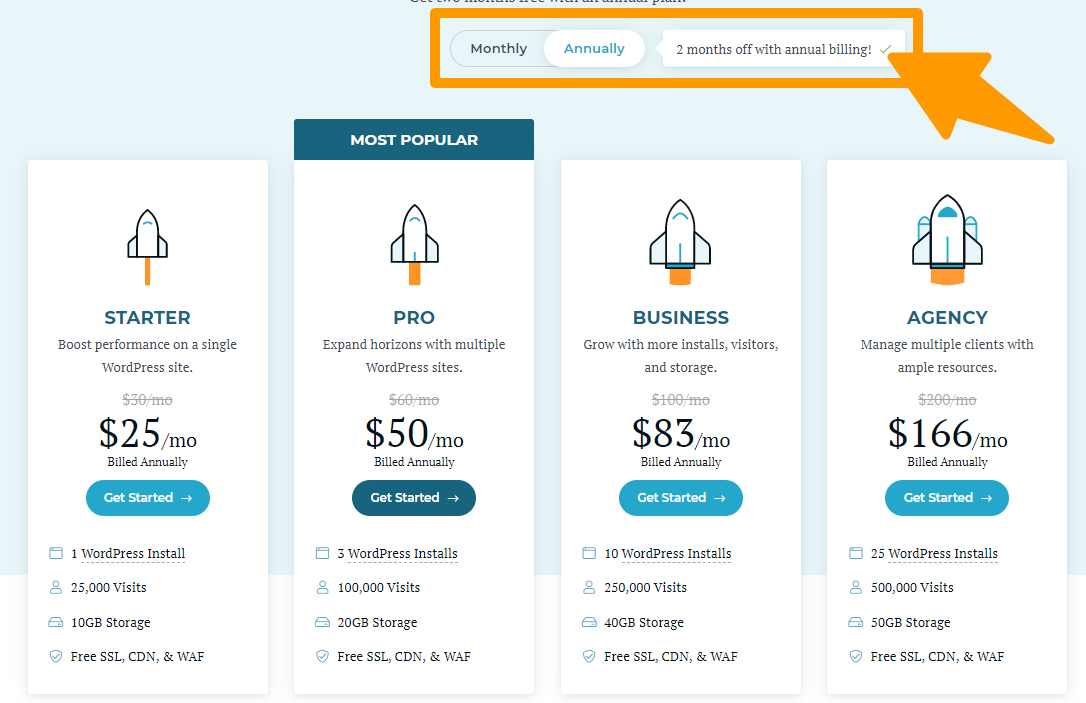
Task: Click the MOST POPULAR banner
Action: pyautogui.click(x=413, y=139)
